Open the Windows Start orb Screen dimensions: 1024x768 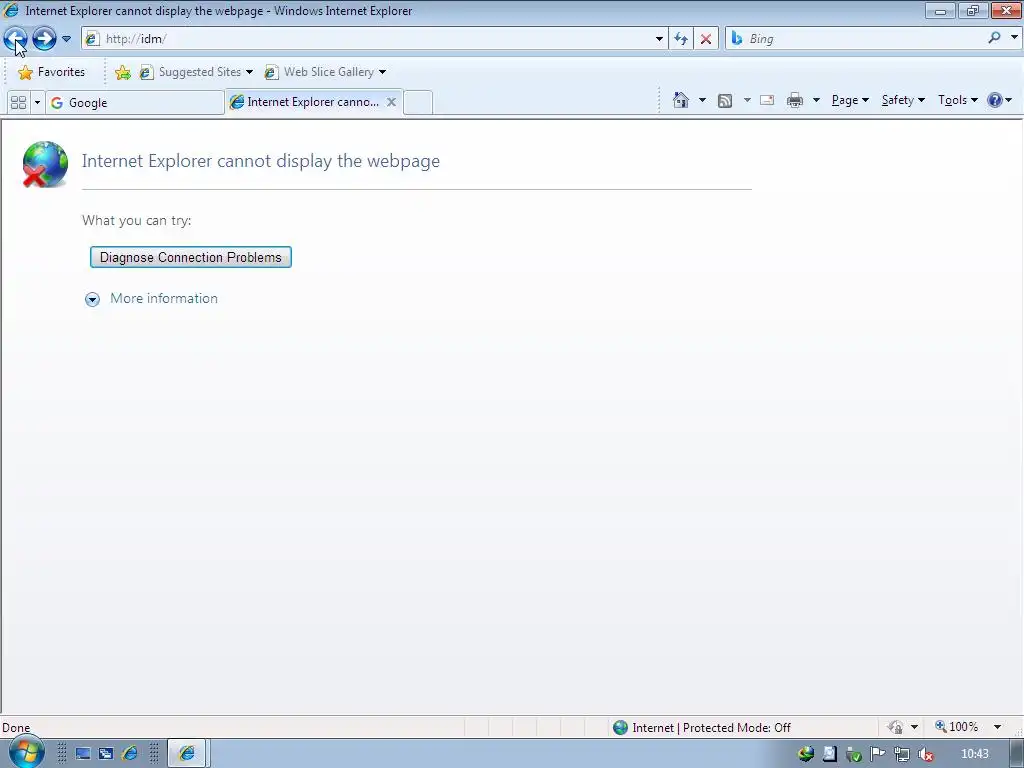(26, 753)
